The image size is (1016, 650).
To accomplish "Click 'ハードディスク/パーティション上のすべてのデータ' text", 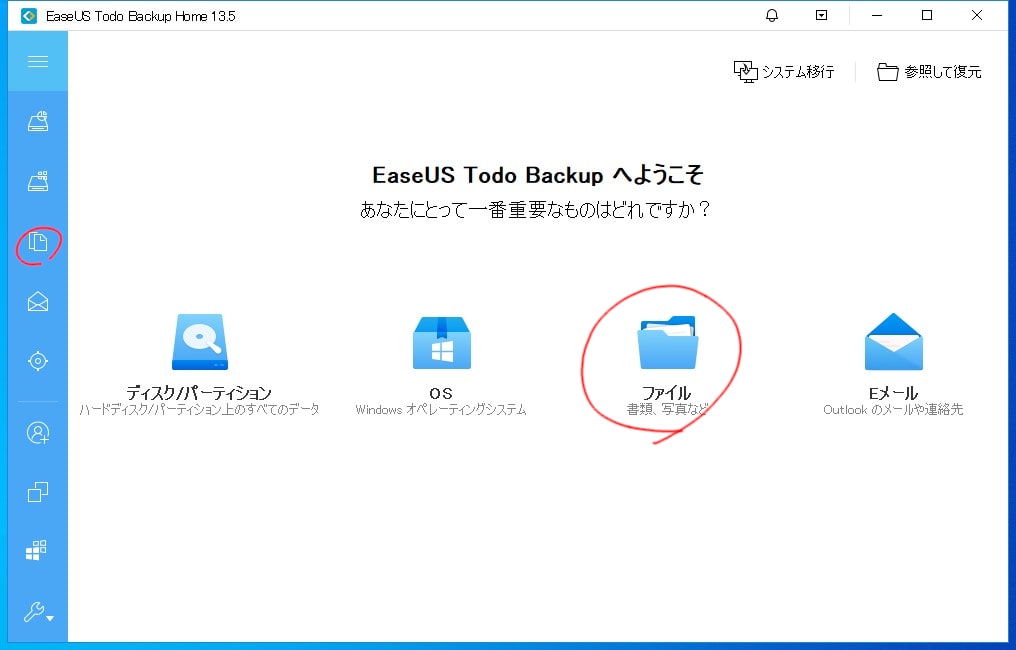I will pos(199,410).
